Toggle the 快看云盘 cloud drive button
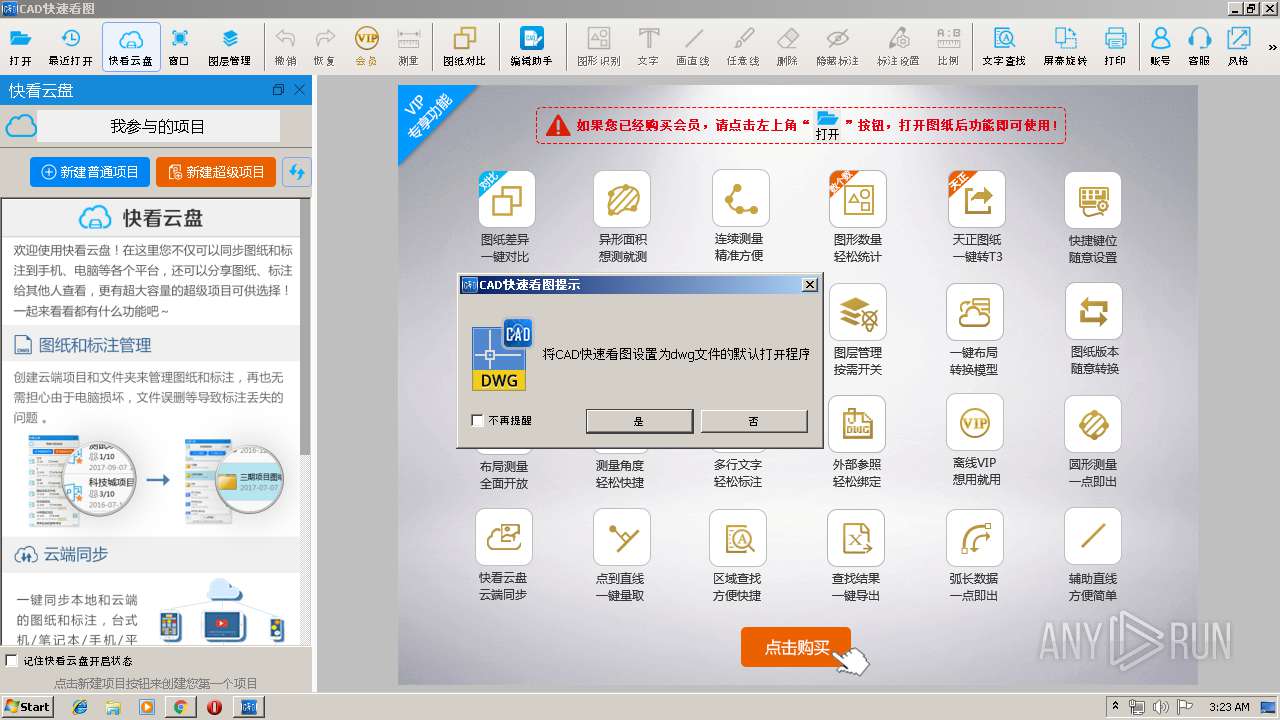This screenshot has height=720, width=1280. pos(131,46)
